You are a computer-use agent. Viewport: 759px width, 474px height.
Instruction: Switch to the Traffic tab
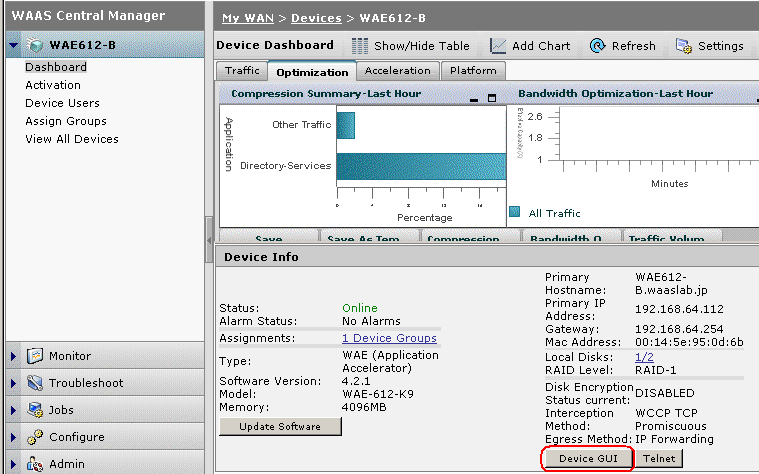click(242, 71)
